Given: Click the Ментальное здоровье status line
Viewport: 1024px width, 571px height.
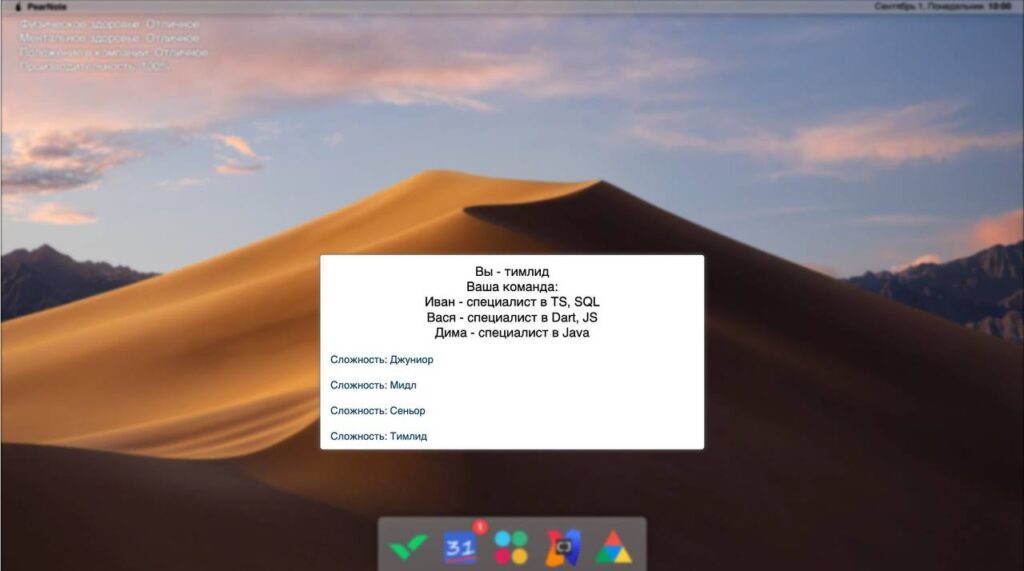Looking at the screenshot, I should click(109, 38).
